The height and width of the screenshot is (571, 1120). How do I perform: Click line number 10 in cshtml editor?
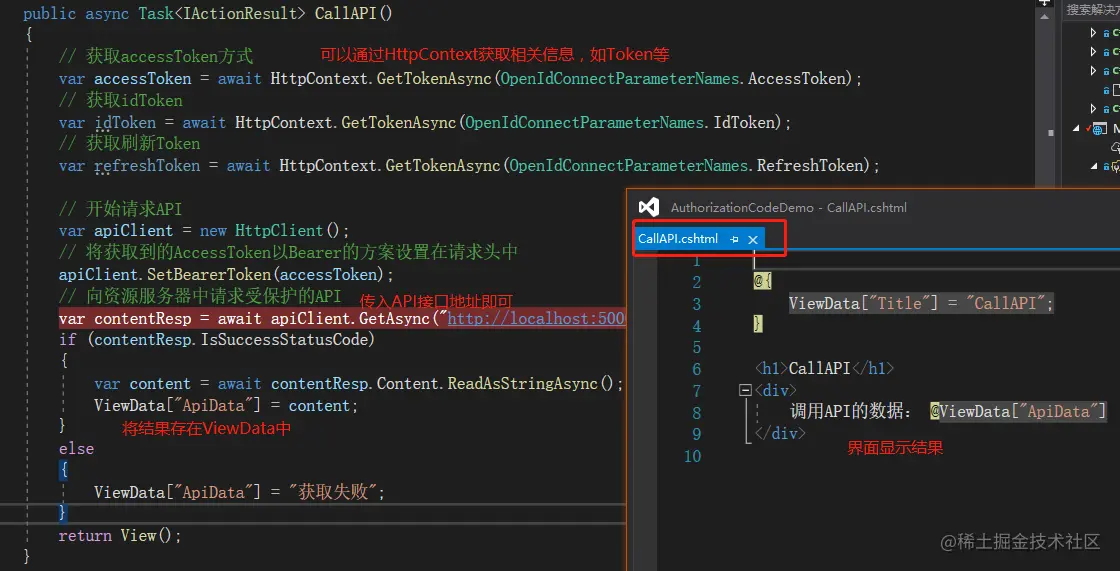point(691,456)
